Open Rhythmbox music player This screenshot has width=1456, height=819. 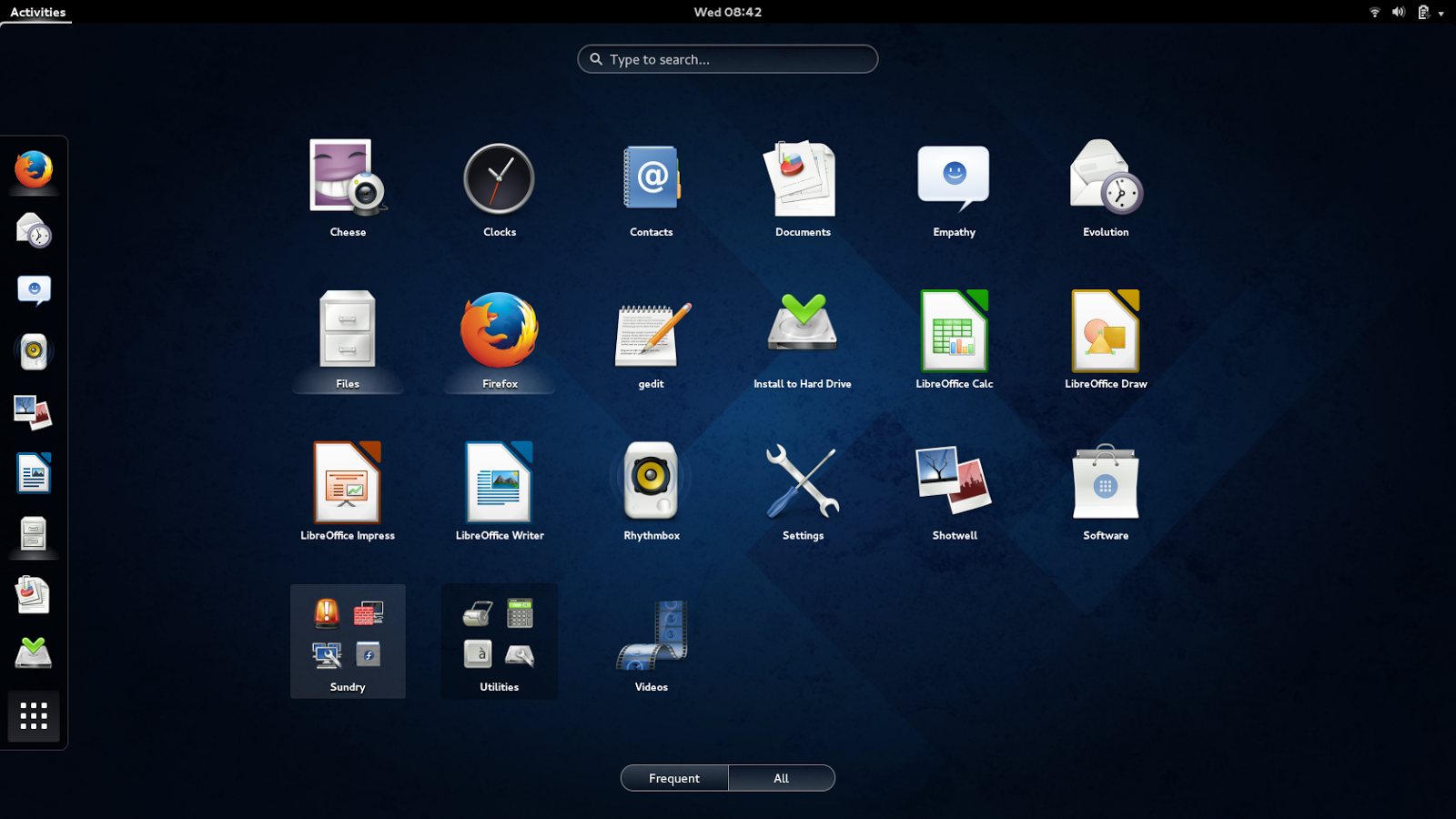[x=650, y=482]
